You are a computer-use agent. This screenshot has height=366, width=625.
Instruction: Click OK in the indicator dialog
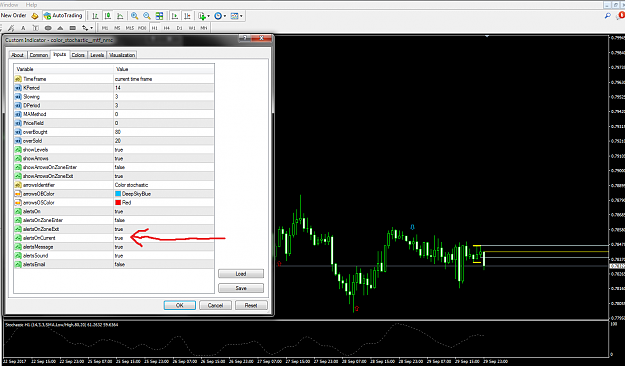tap(180, 305)
